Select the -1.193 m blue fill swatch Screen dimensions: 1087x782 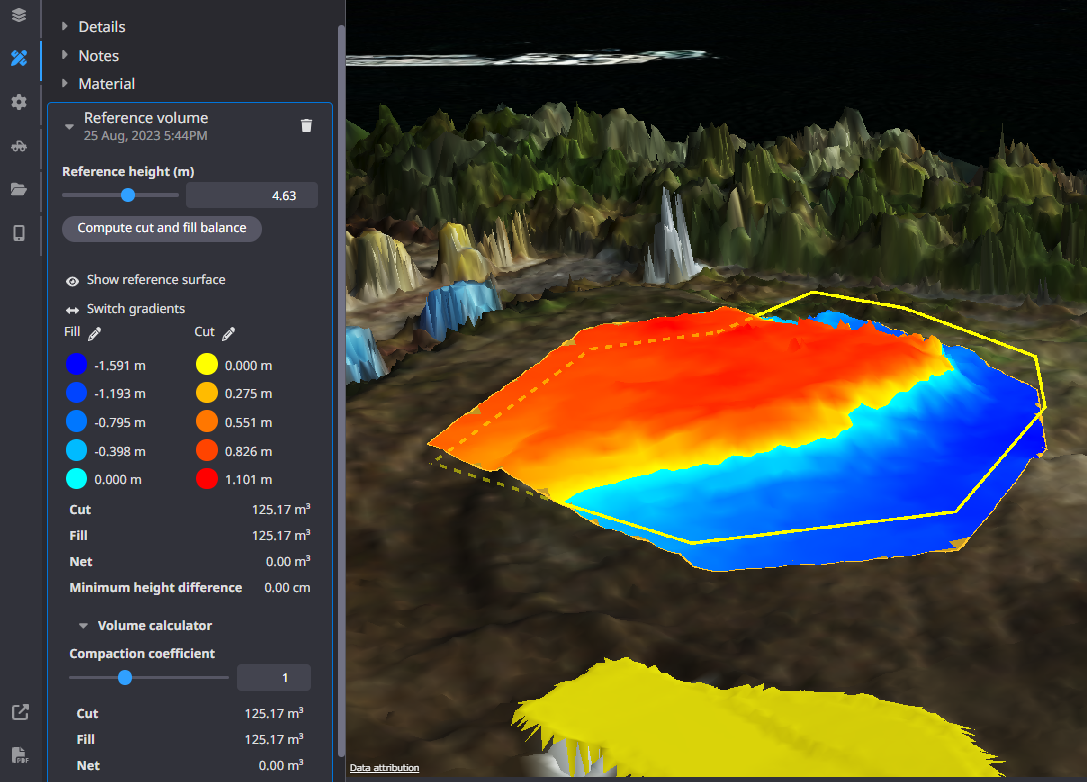(76, 393)
